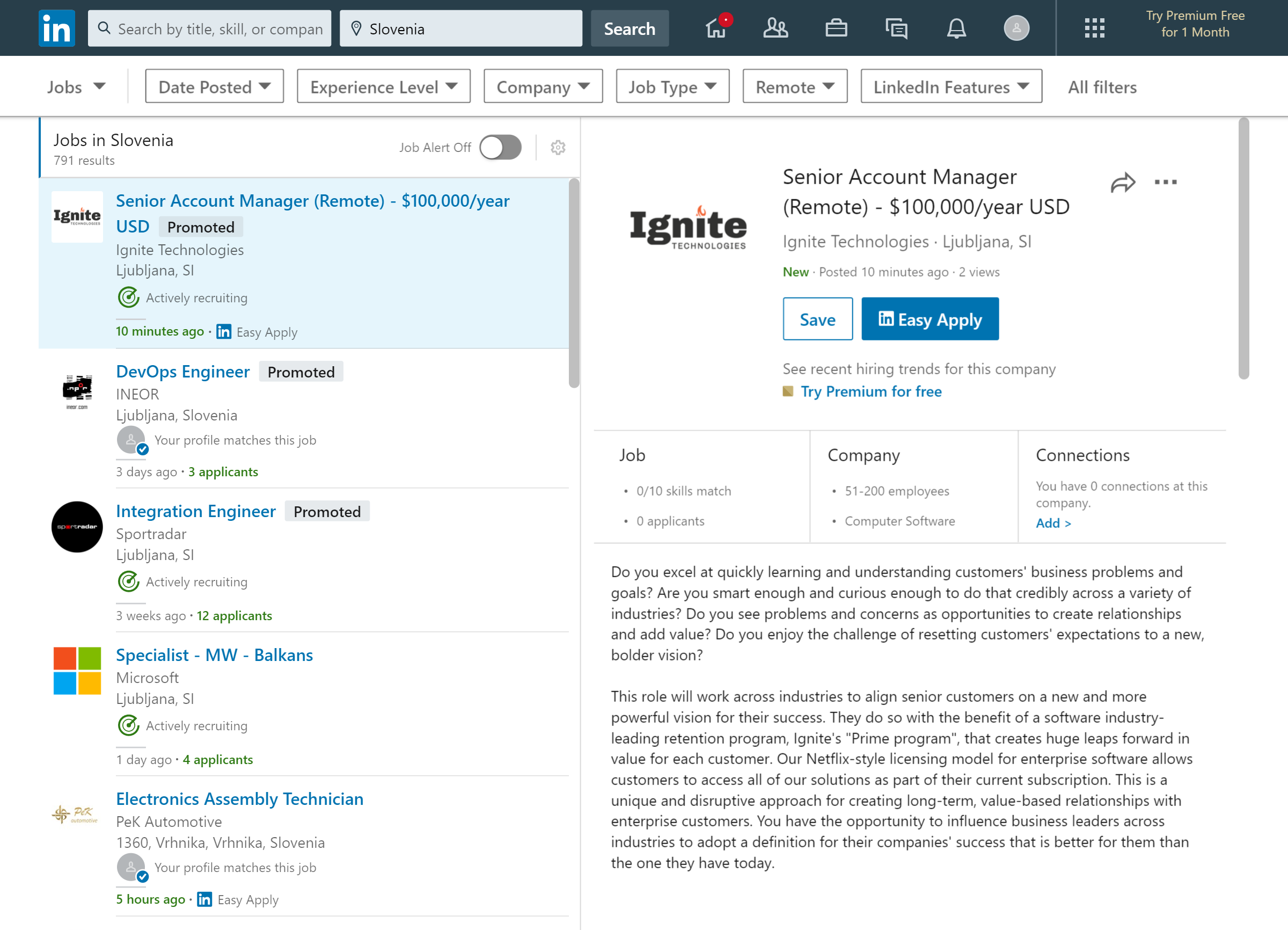Click profile match avatar under INEOR

tap(132, 440)
